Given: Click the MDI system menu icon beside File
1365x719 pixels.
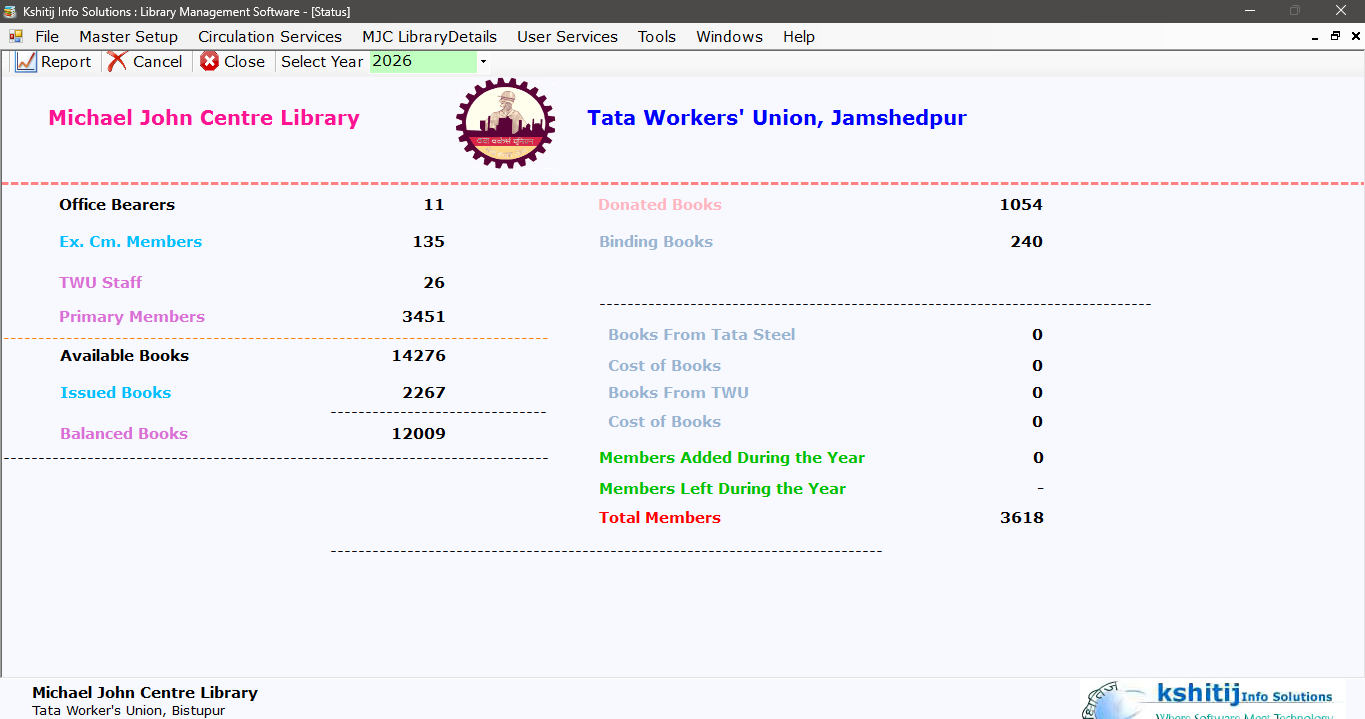Looking at the screenshot, I should [x=16, y=36].
